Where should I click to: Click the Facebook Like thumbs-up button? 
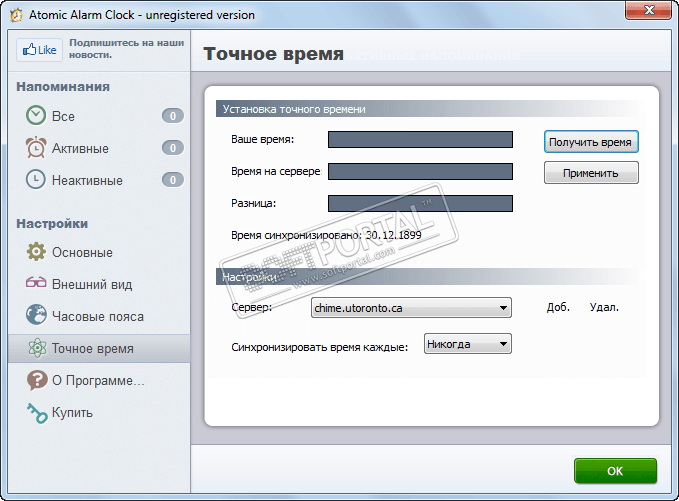39,50
